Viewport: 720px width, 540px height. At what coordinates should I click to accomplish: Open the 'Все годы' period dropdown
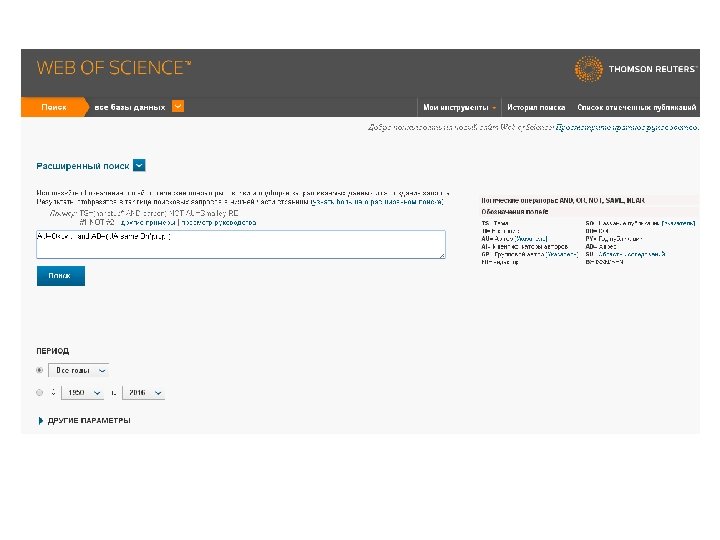point(79,370)
